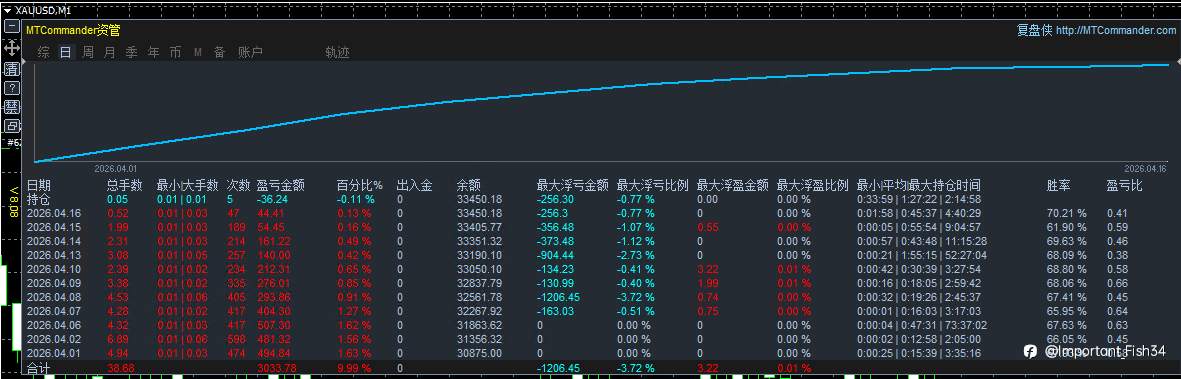Click the 30875.00 balance value
Screen dimensions: 1181x379
point(479,353)
